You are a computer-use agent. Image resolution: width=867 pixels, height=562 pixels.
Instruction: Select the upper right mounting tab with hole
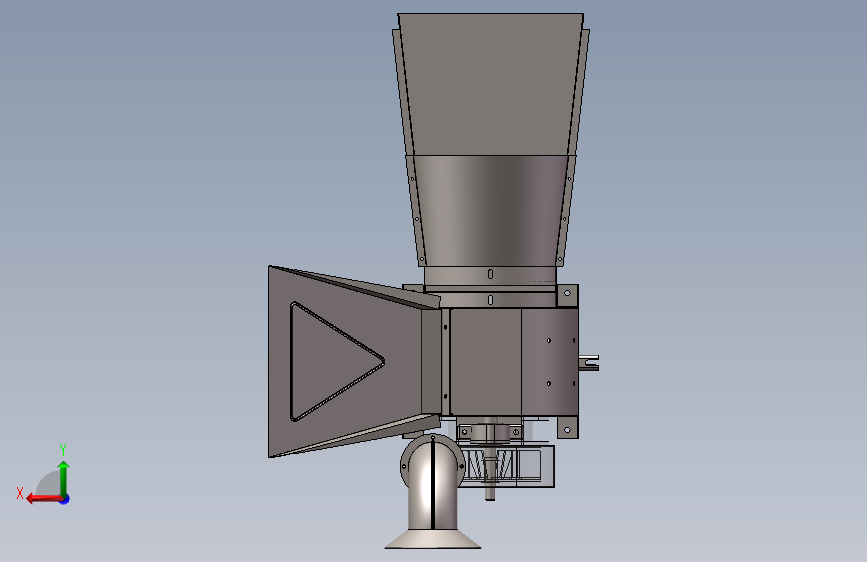coord(567,295)
